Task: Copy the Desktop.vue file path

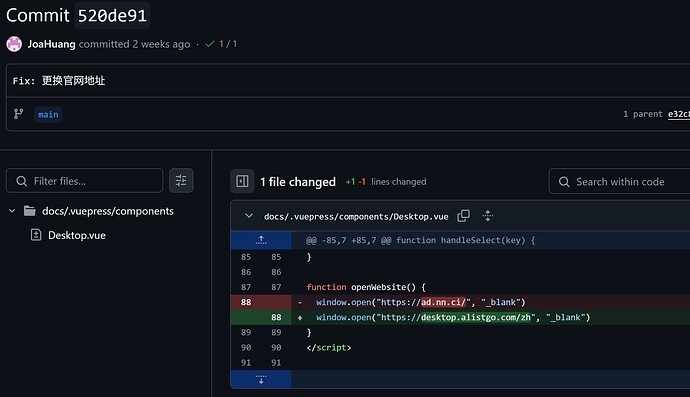Action: coord(463,216)
